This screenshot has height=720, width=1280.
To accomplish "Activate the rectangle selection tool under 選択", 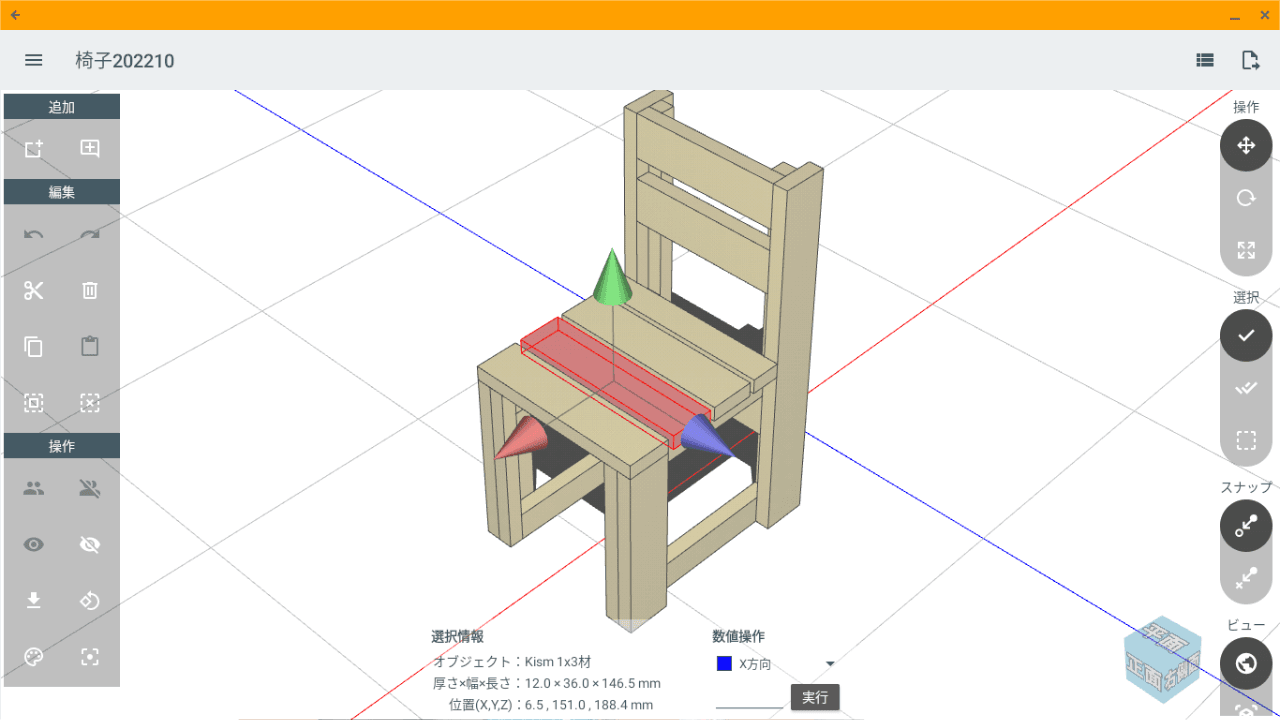I will pos(1245,438).
